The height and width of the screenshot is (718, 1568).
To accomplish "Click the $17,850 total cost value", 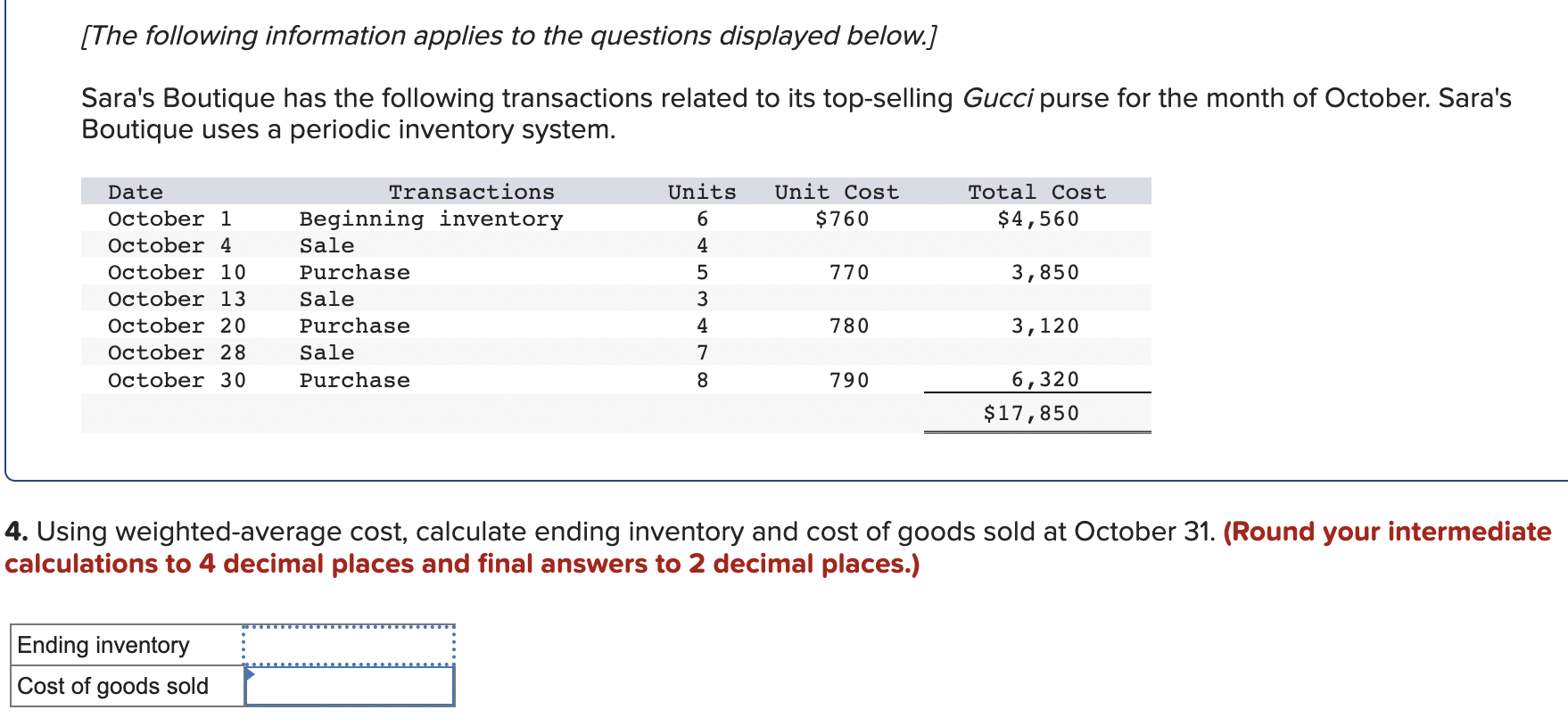I will (x=1031, y=413).
